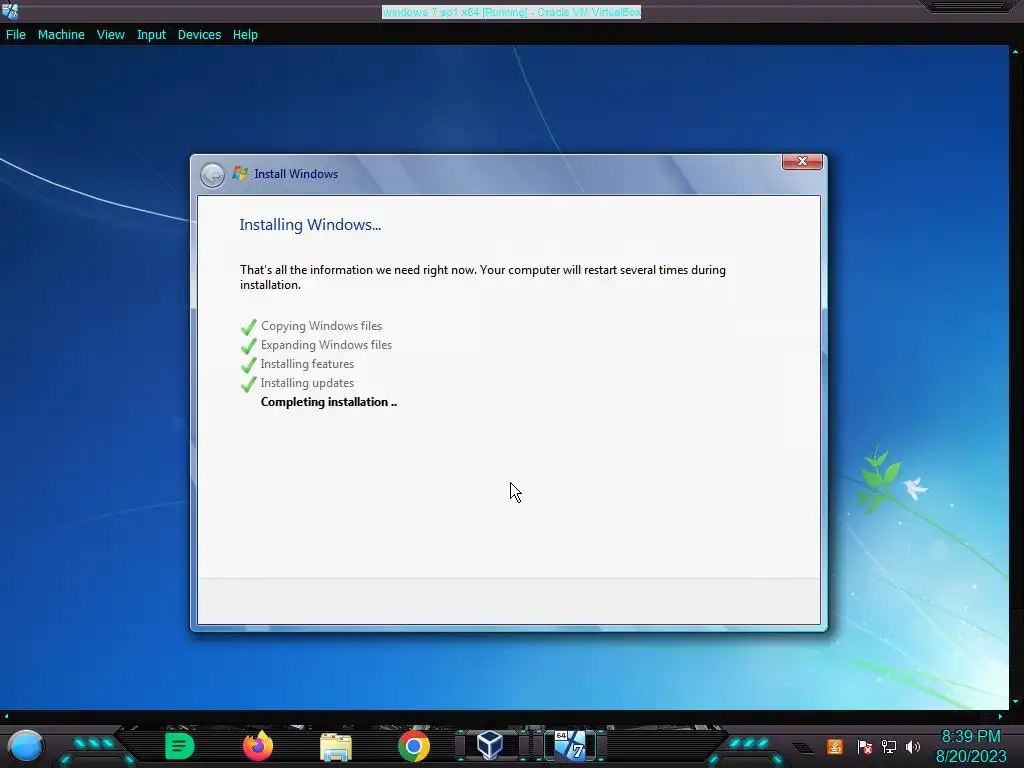Select the Windows 7 64-bit VM taskbar icon
This screenshot has width=1024, height=768.
[x=570, y=745]
